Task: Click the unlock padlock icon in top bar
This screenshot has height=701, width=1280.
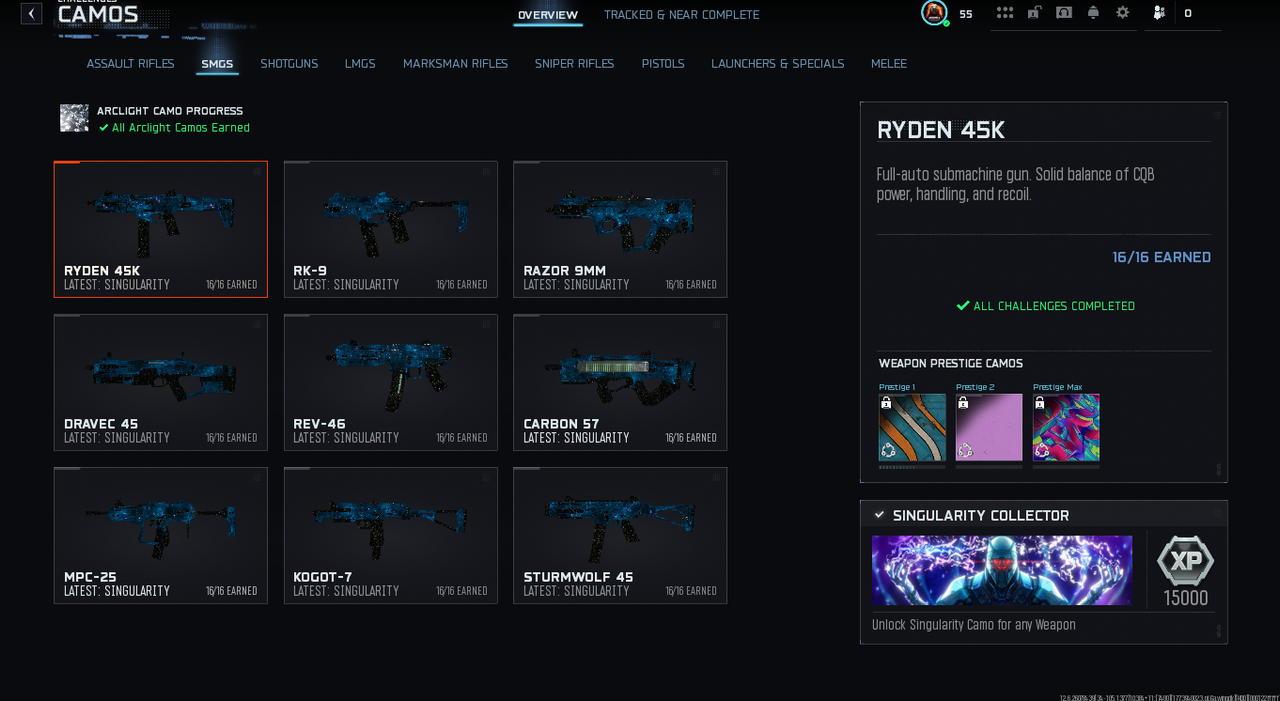Action: tap(1034, 13)
